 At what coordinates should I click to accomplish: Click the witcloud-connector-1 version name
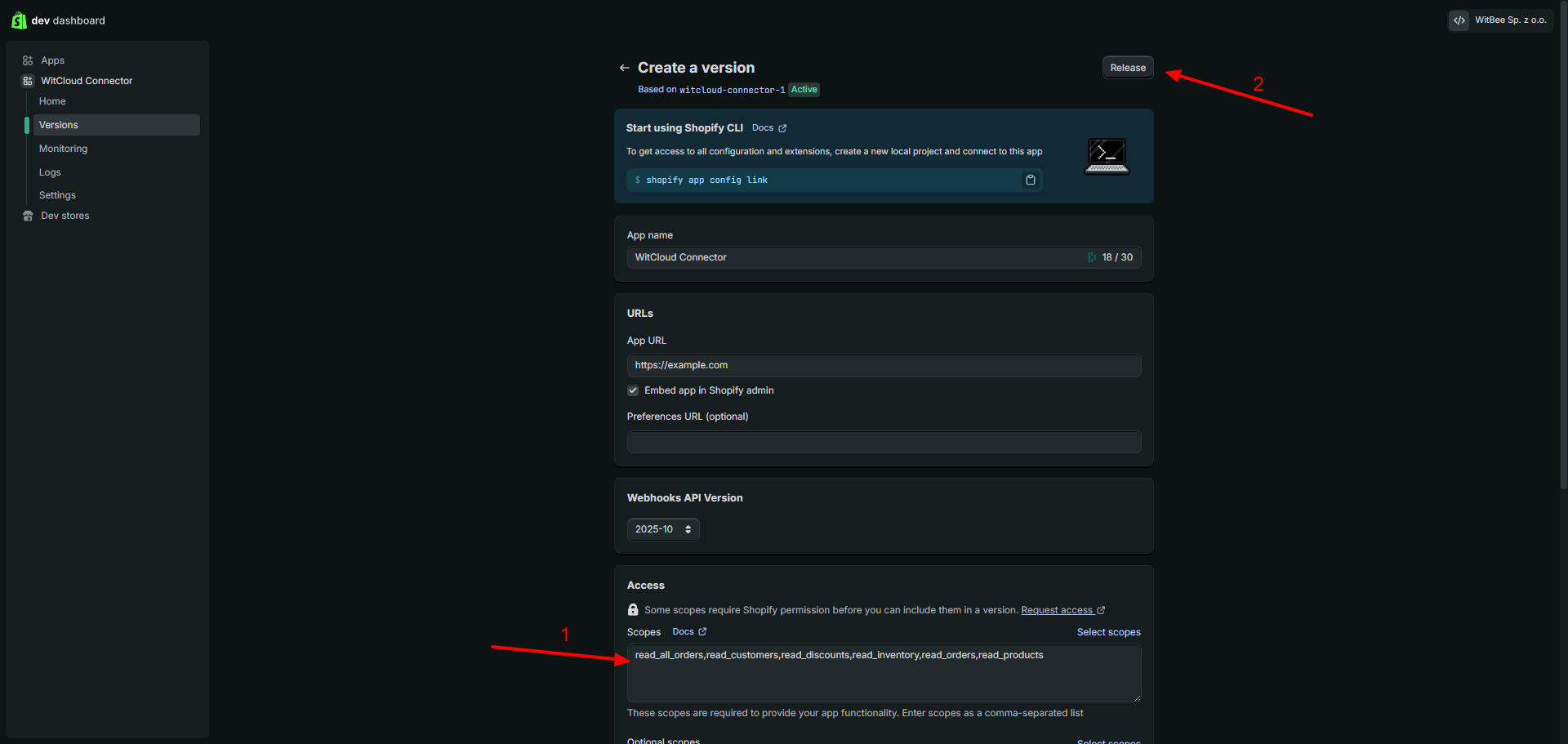click(732, 90)
